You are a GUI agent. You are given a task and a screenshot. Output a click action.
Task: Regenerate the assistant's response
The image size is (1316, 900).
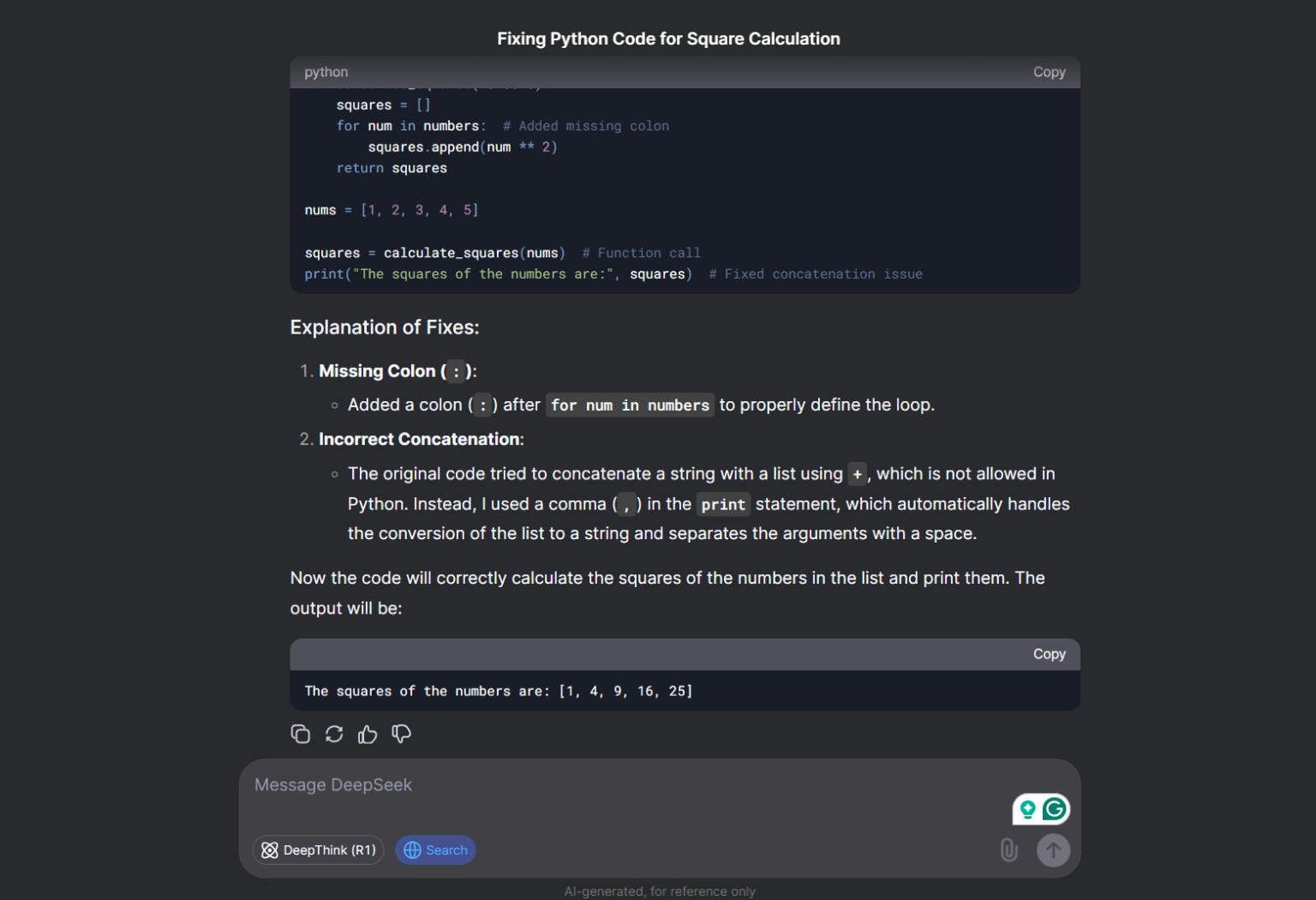pos(334,735)
